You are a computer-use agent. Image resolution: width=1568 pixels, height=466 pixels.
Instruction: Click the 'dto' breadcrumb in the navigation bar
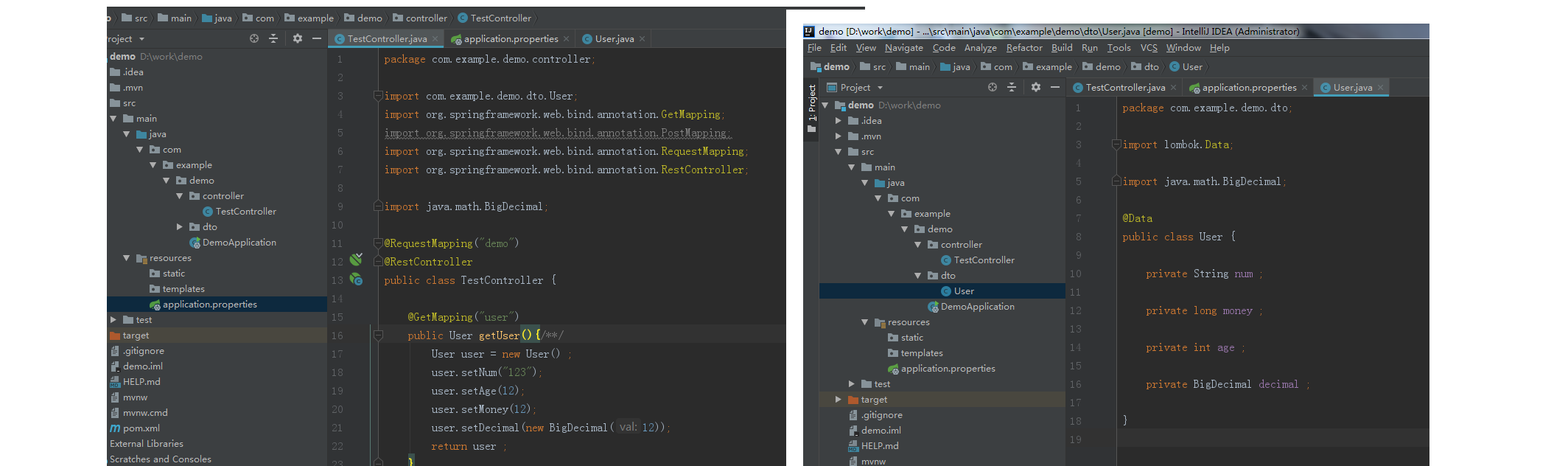pos(1151,67)
